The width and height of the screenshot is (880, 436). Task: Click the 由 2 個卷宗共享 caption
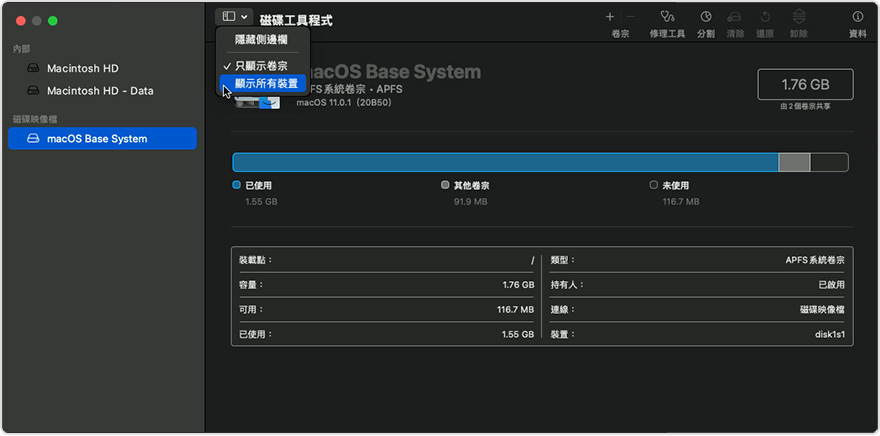point(805,107)
